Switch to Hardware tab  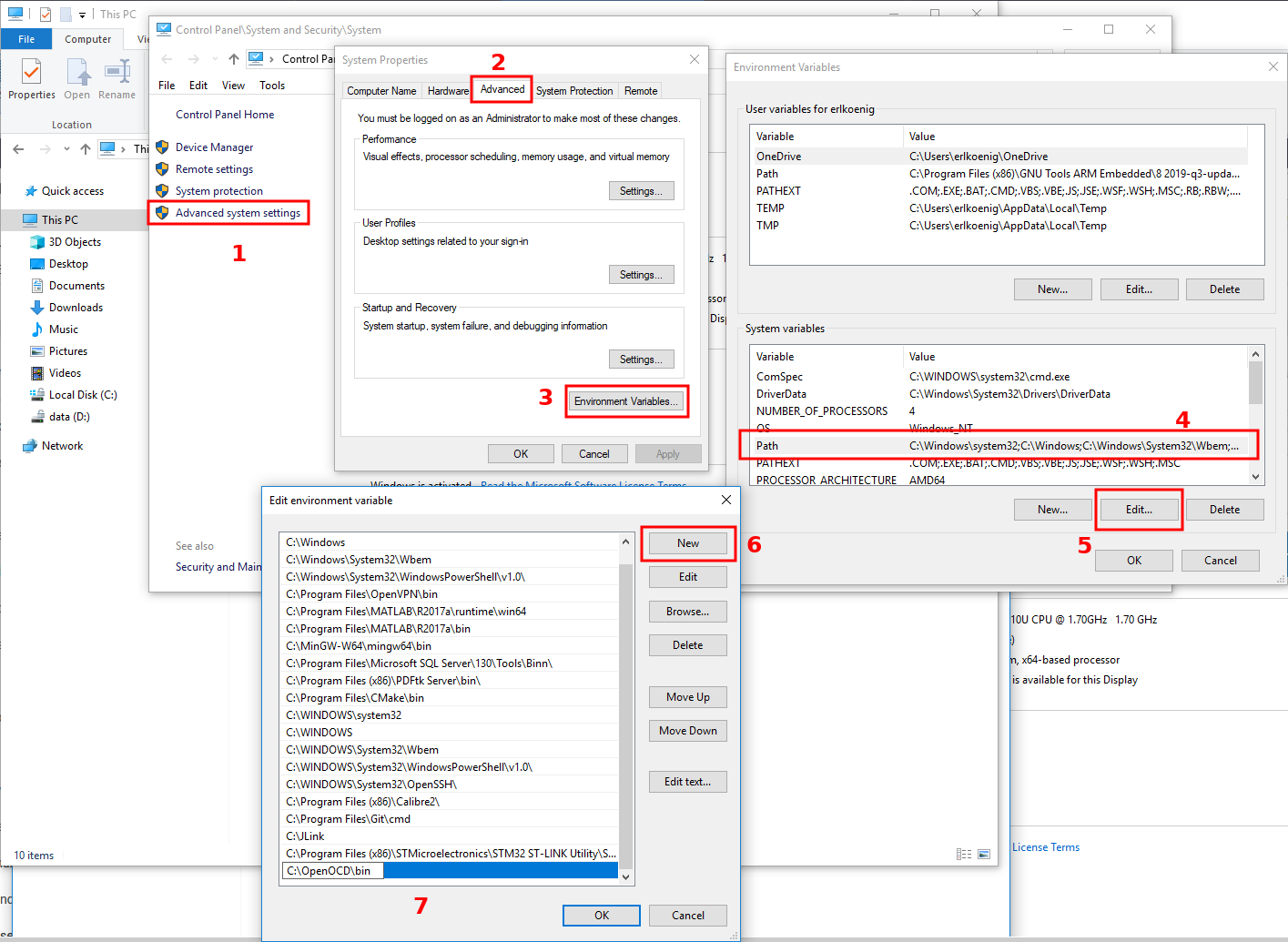(x=448, y=91)
